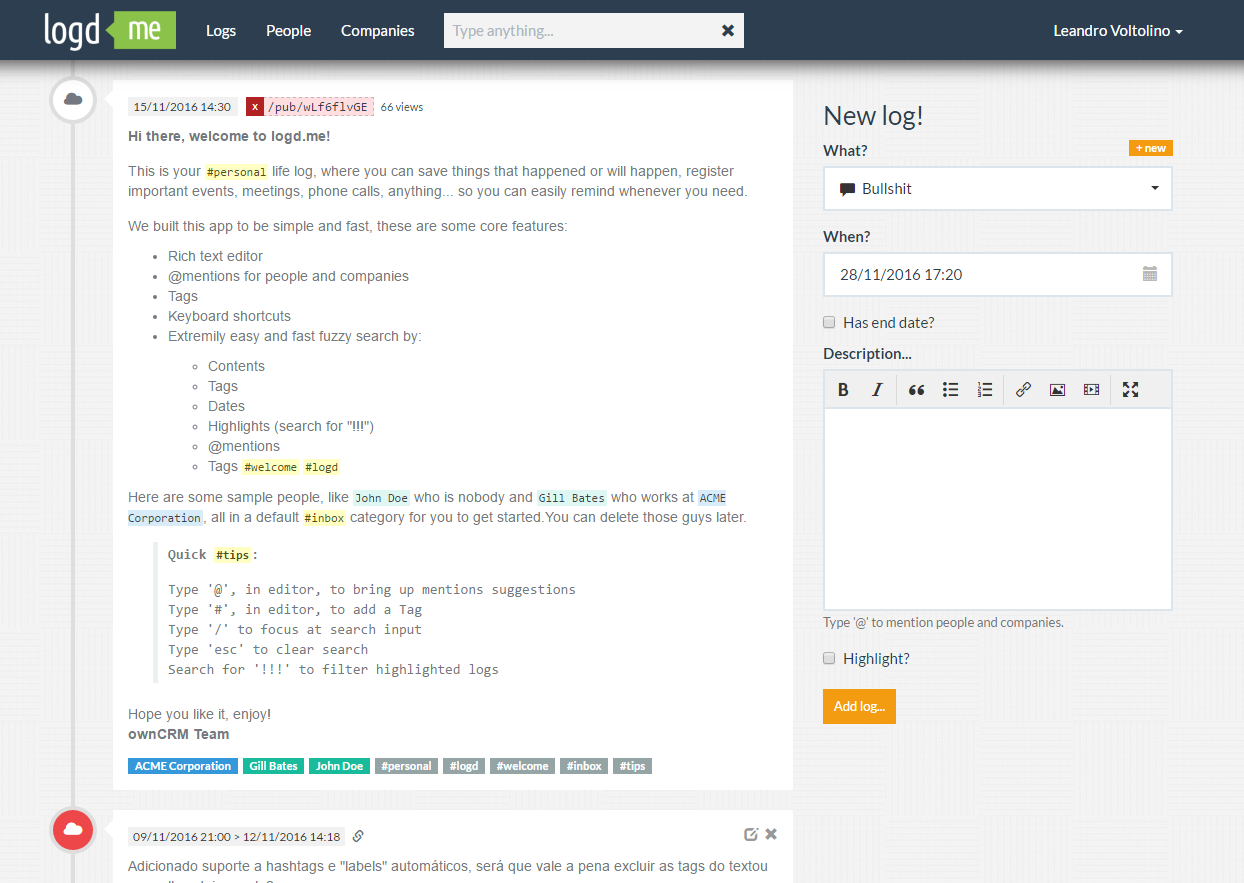This screenshot has height=883, width=1244.
Task: Delete the 09/11/2016 log entry
Action: pos(771,834)
